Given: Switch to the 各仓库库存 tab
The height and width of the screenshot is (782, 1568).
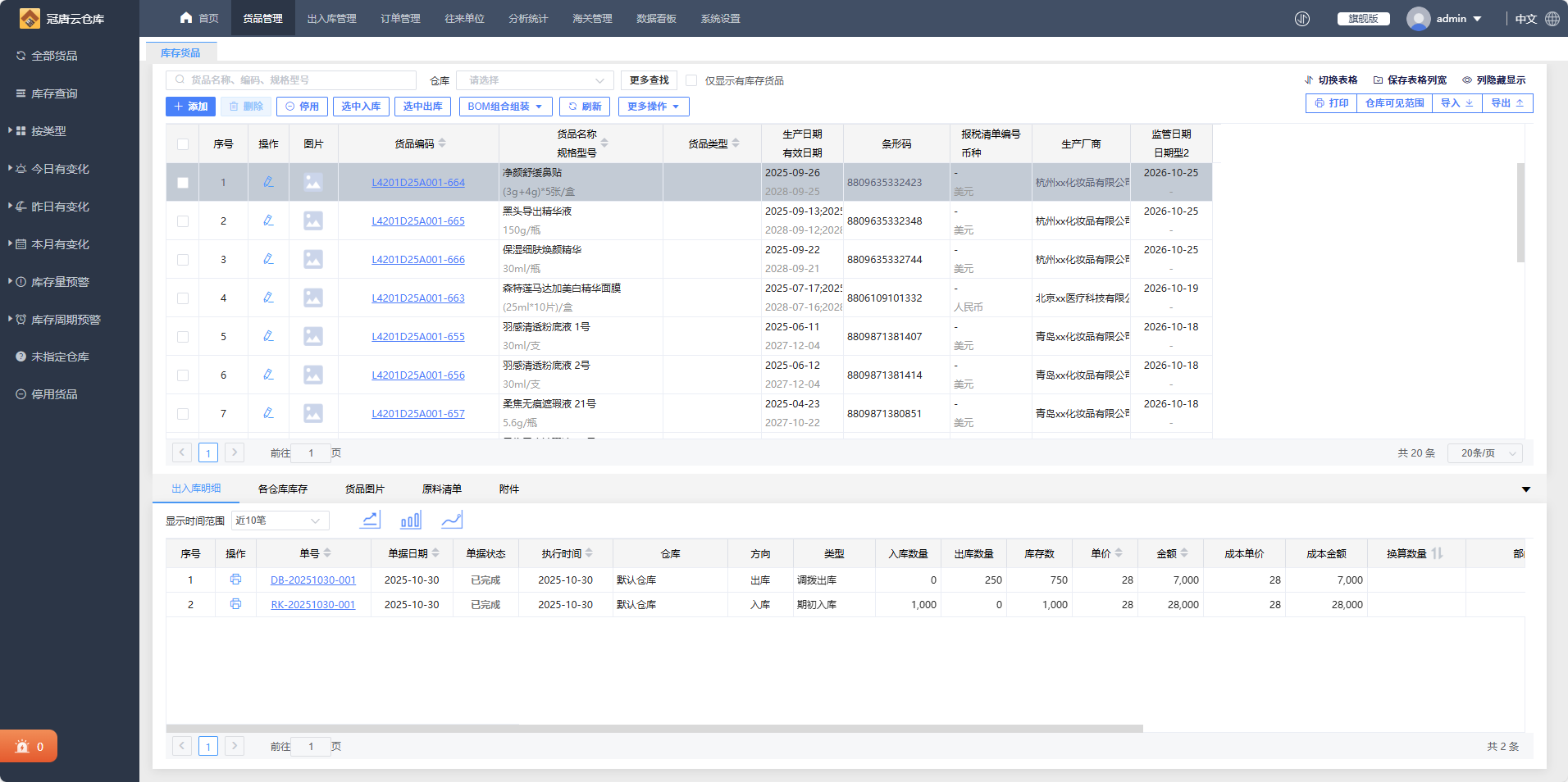Looking at the screenshot, I should point(282,489).
